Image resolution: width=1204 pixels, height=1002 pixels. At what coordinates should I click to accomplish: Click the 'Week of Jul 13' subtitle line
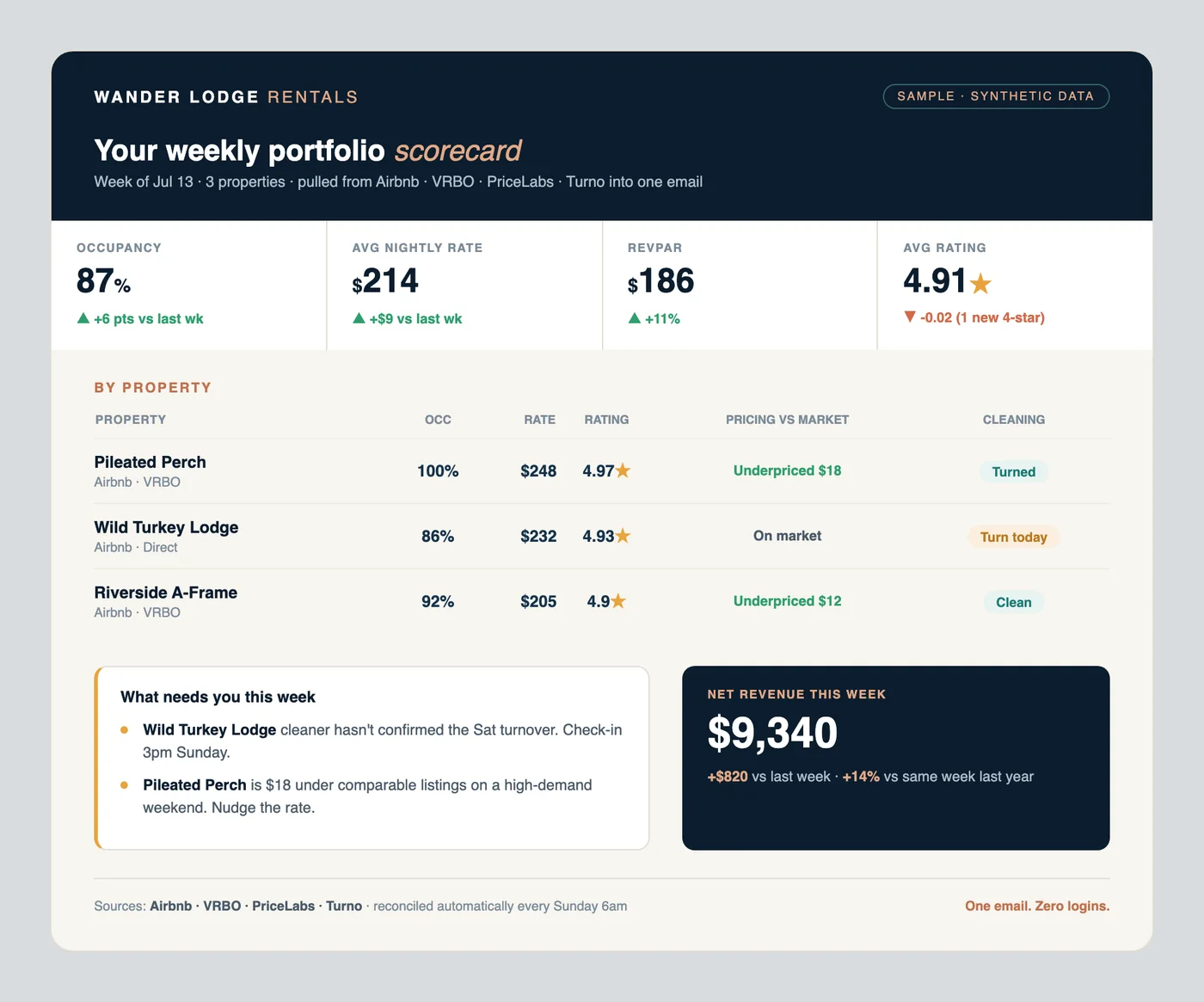pos(398,181)
